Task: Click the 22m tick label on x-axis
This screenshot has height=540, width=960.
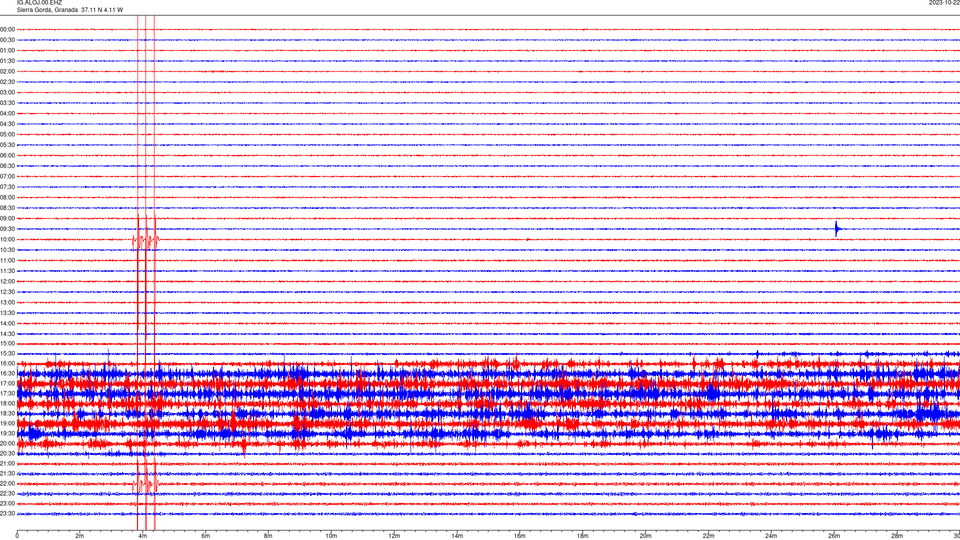Action: pyautogui.click(x=709, y=536)
